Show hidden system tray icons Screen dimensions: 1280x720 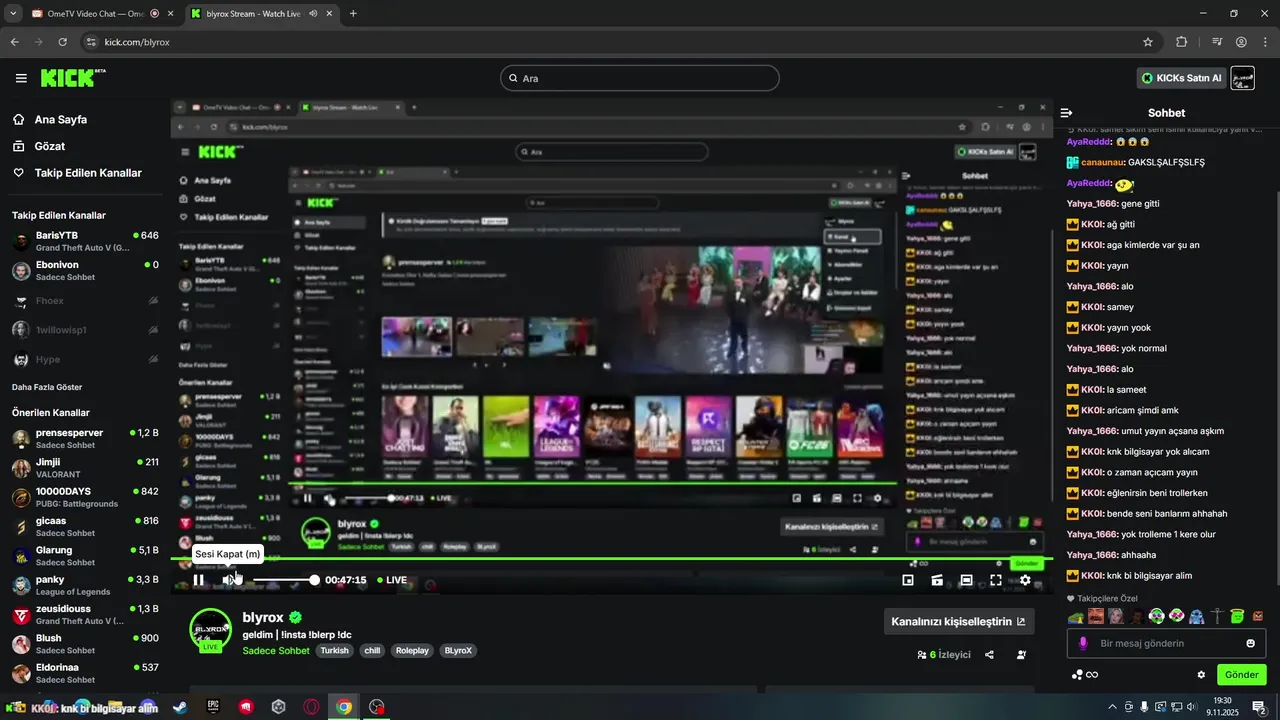coord(1113,707)
